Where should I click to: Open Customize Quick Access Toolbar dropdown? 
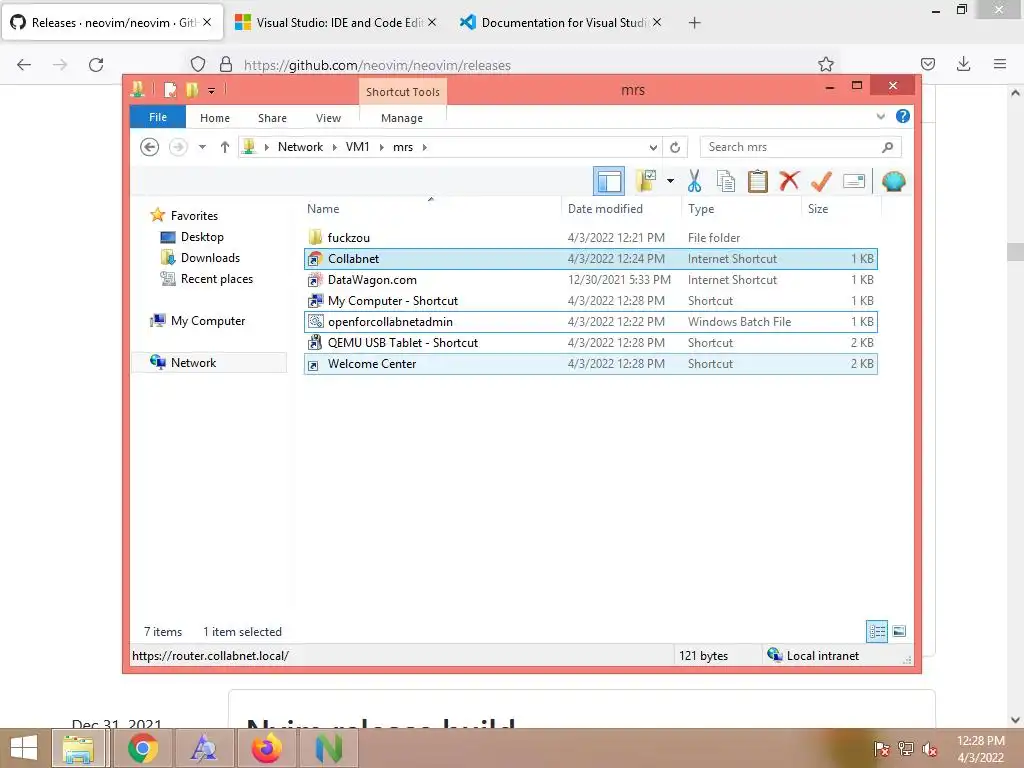pos(212,90)
